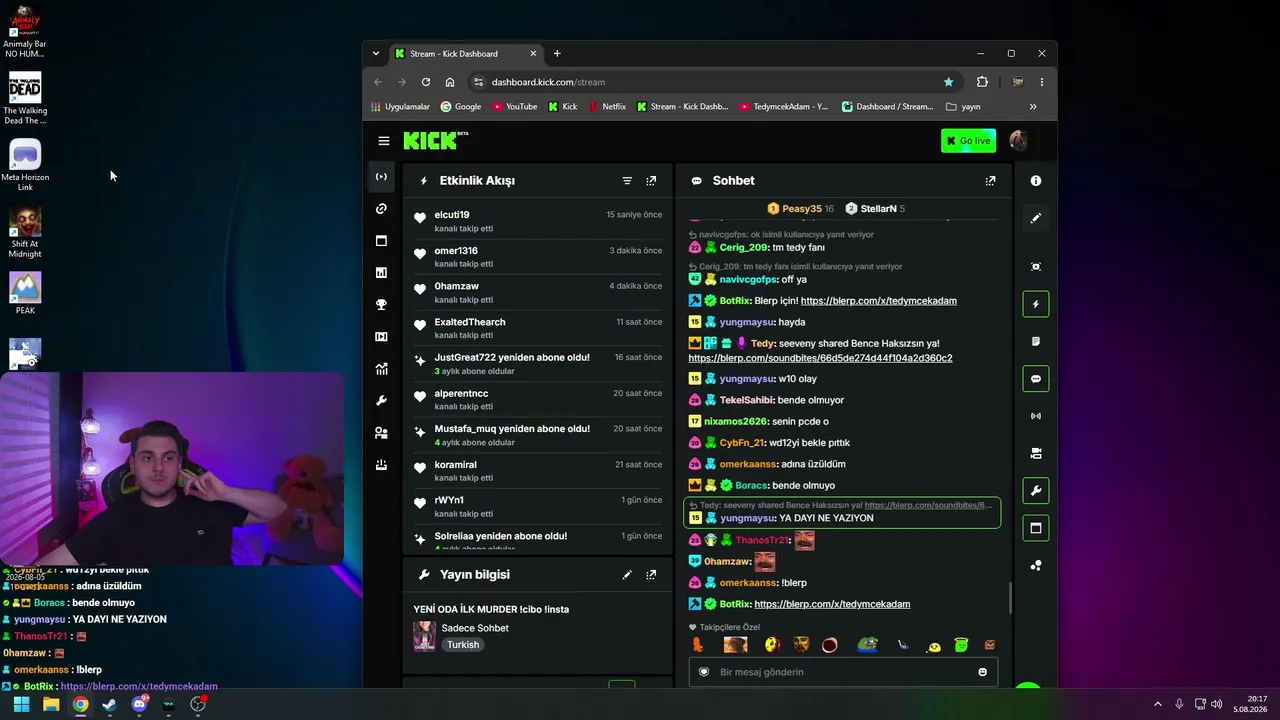Click the Sohbet chat scrollbar
The width and height of the screenshot is (1280, 720).
[1010, 599]
